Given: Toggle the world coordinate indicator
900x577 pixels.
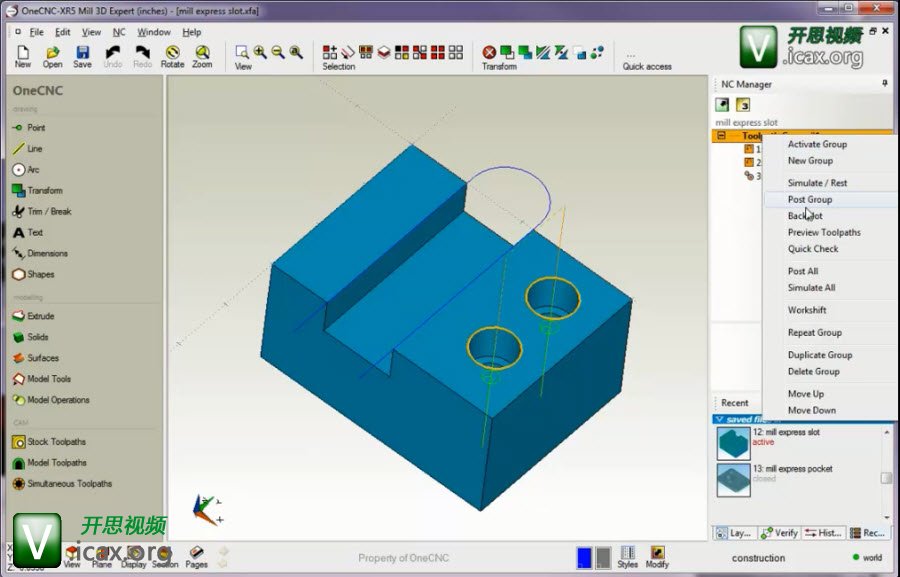Looking at the screenshot, I should [x=867, y=557].
